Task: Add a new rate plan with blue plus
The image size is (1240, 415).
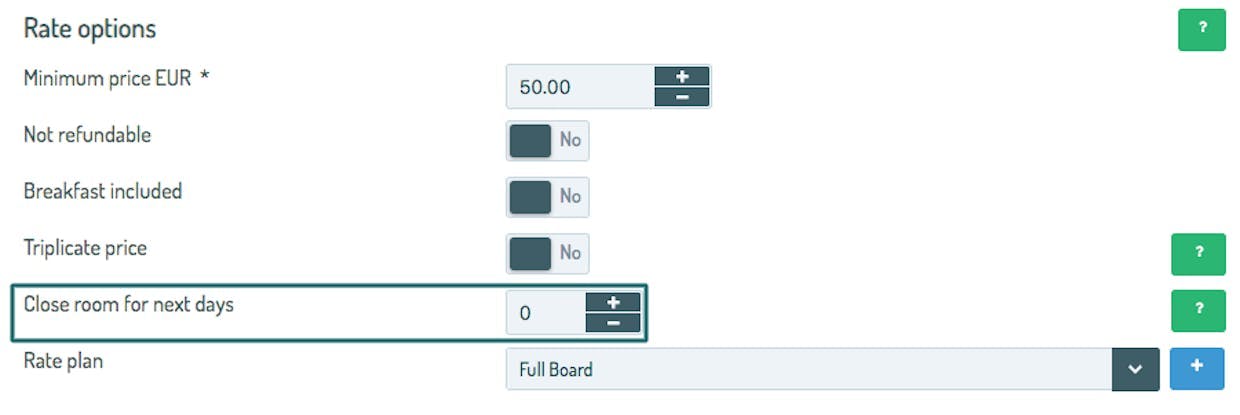Action: 1197,369
